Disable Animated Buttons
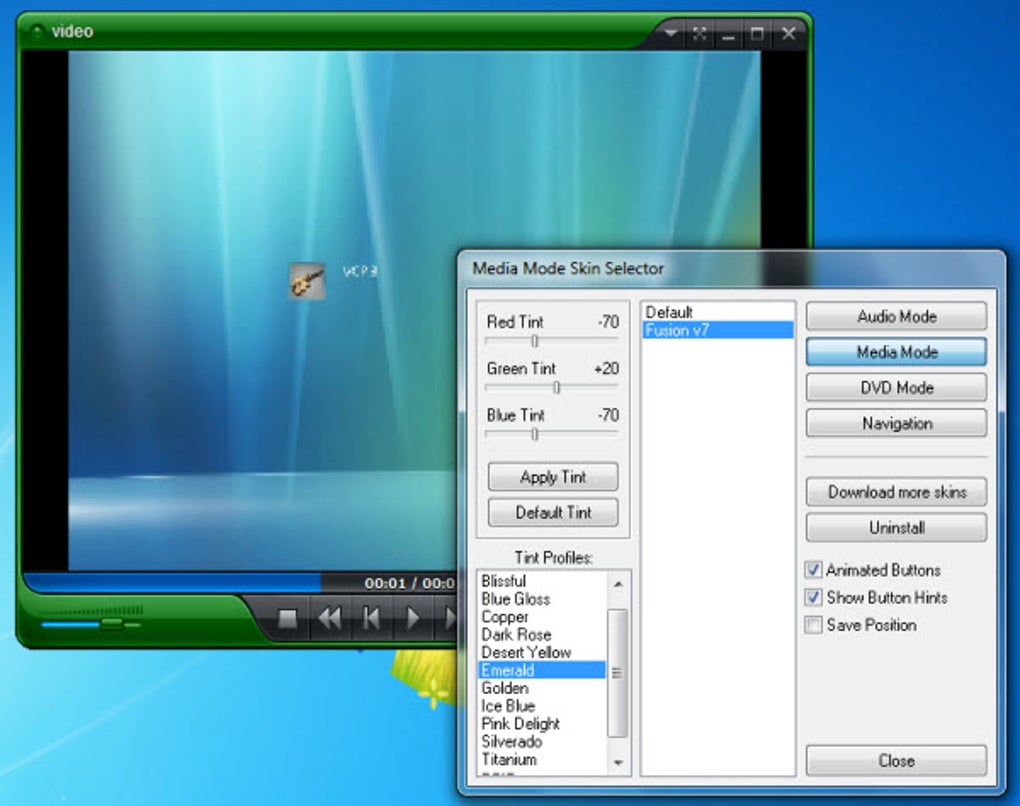Screen dimensions: 1020x806 pyautogui.click(x=814, y=570)
